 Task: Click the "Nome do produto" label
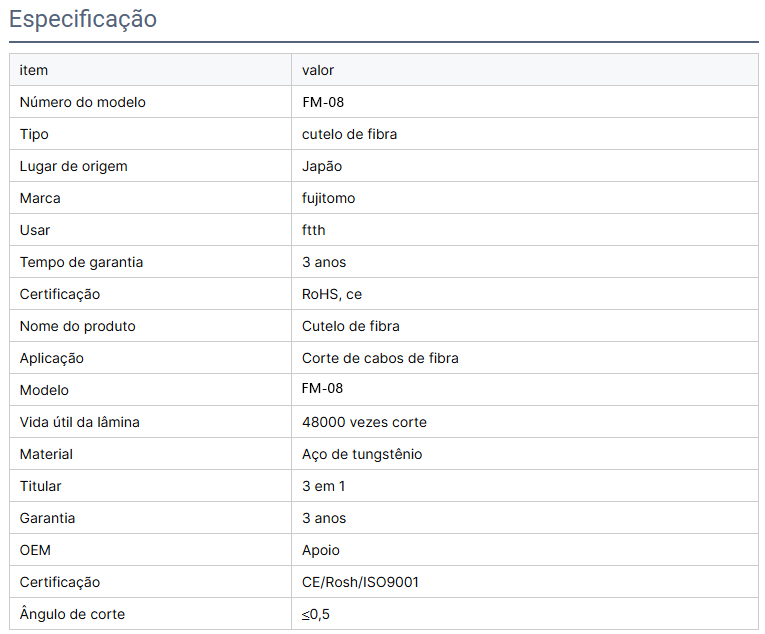[x=77, y=326]
